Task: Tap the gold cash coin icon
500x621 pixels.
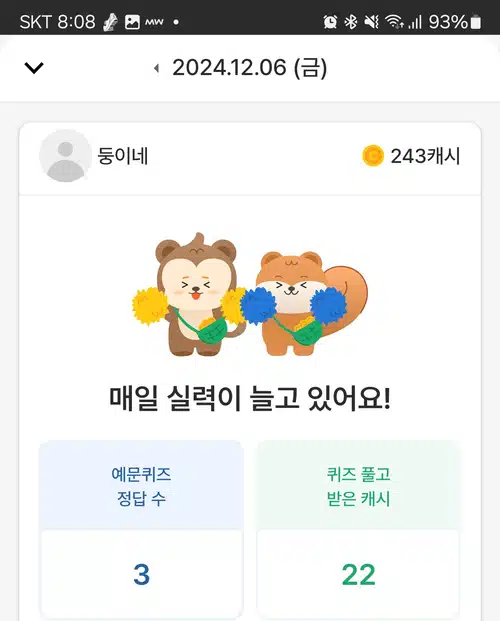Action: pyautogui.click(x=373, y=156)
